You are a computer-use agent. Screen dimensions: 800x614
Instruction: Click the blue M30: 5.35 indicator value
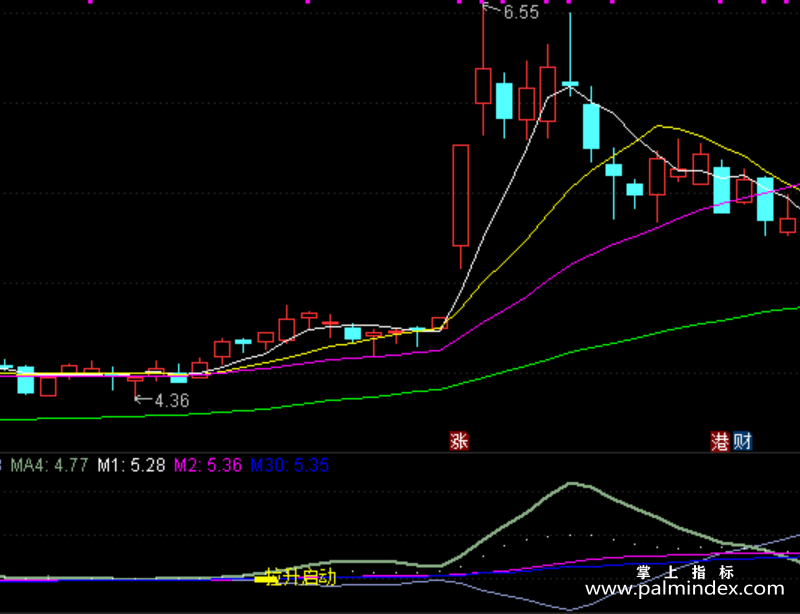coord(290,465)
